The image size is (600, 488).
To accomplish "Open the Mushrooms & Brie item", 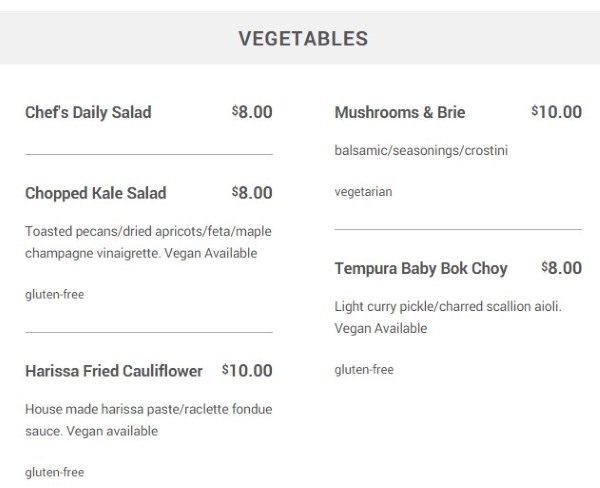I will point(400,113).
